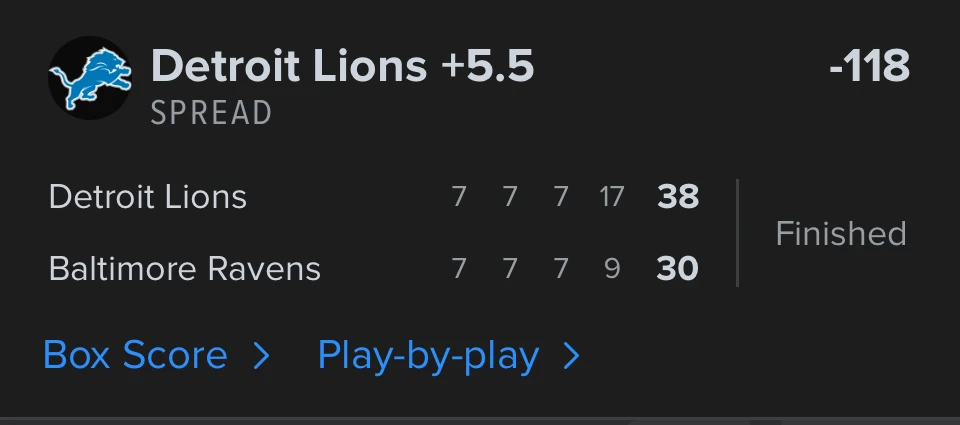Click Ravens first quarter score 7

pos(459,269)
